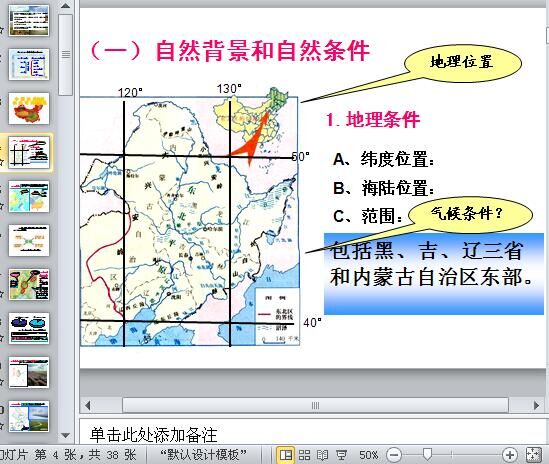Click the text 'B、海陆位置:'
549x464 pixels.
[x=384, y=188]
